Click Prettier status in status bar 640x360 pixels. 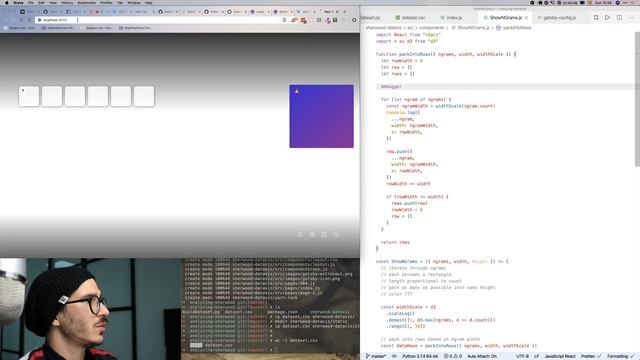point(591,356)
